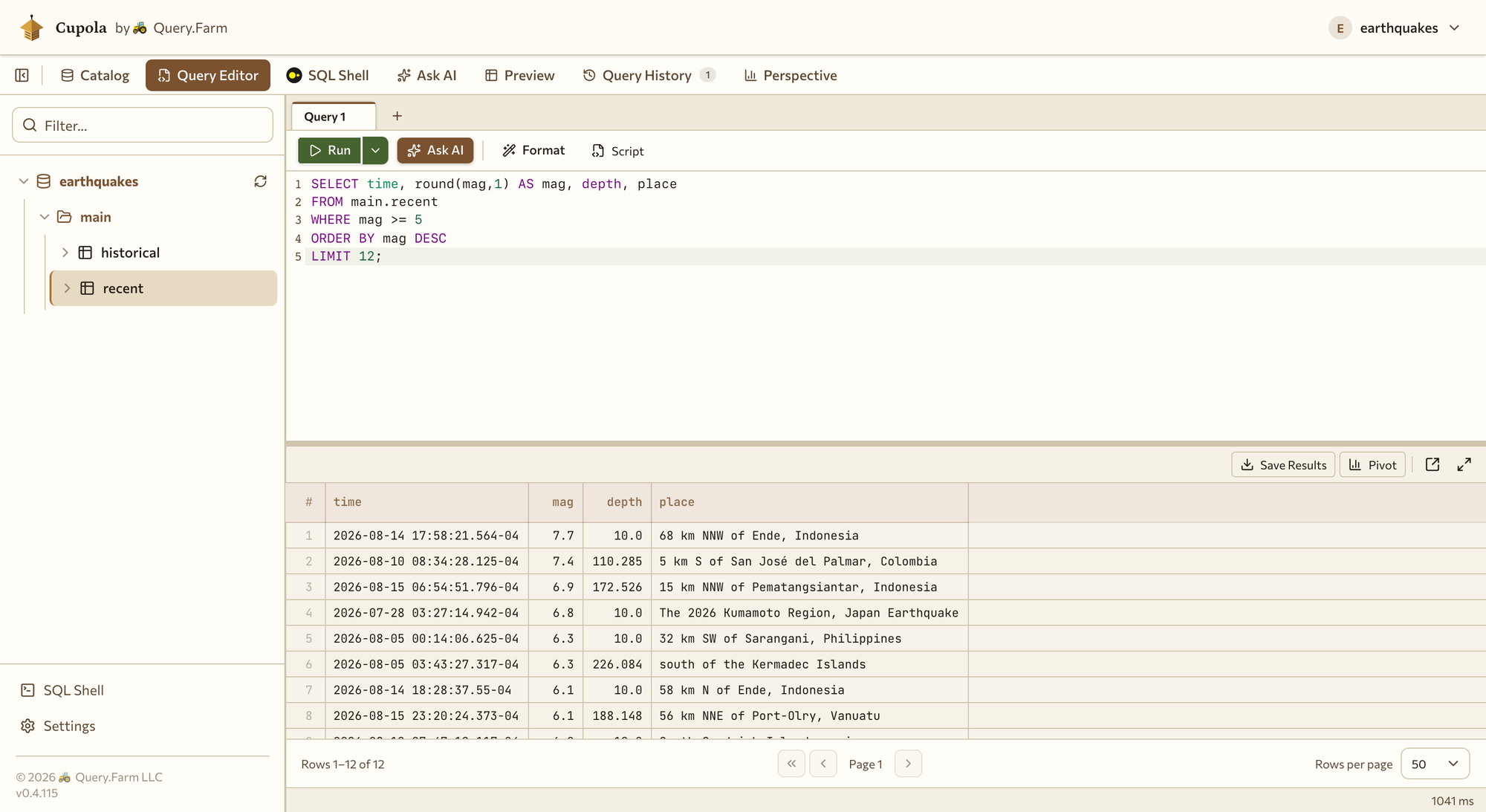Click the E account avatar
This screenshot has width=1486, height=812.
click(1340, 28)
